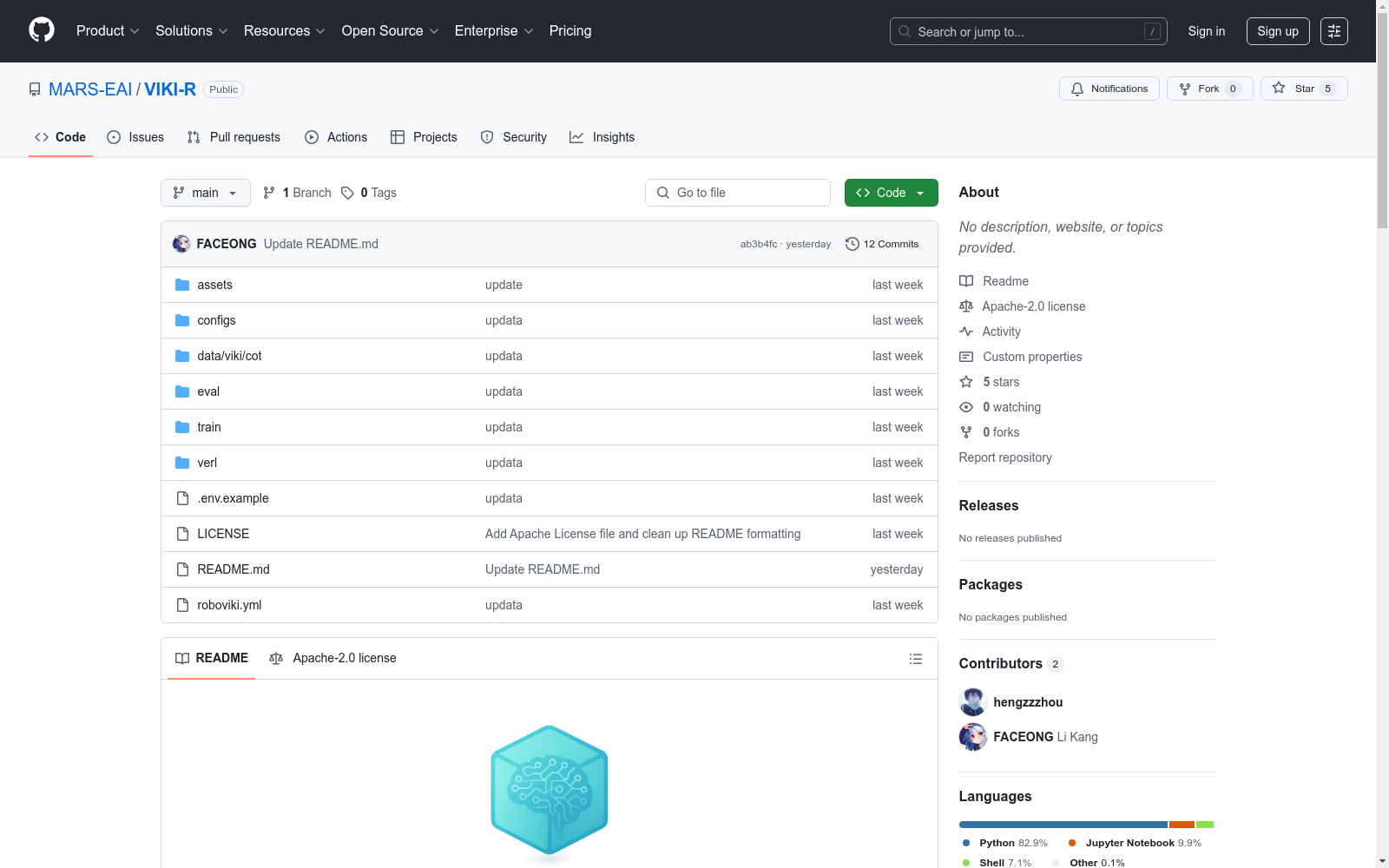Click the train folder icon

pos(182,427)
